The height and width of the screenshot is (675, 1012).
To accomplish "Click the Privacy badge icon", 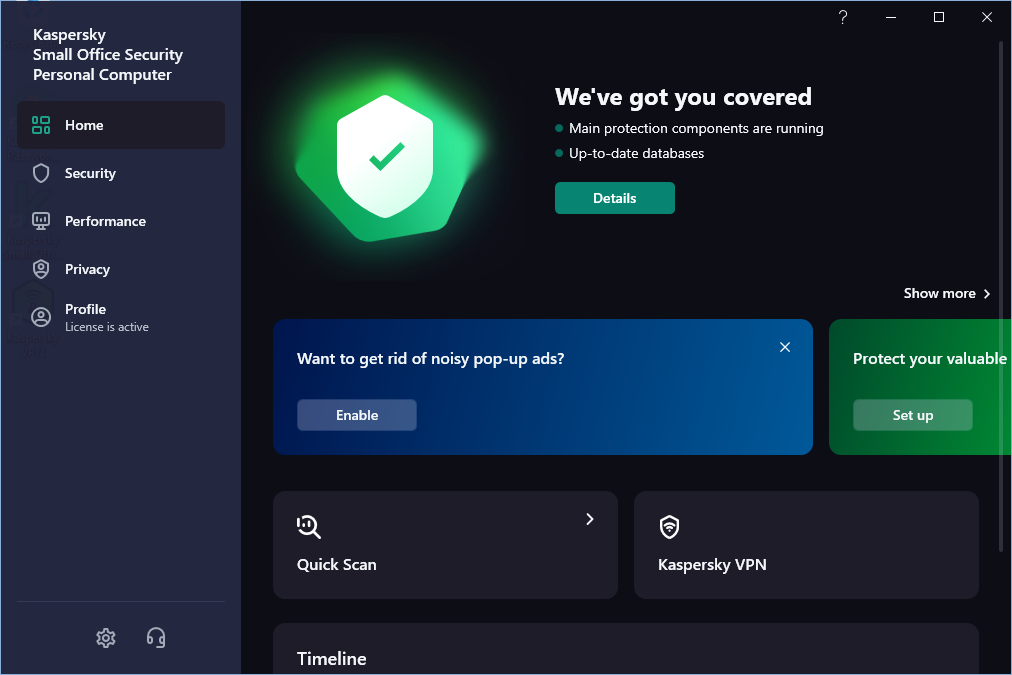I will tap(41, 269).
